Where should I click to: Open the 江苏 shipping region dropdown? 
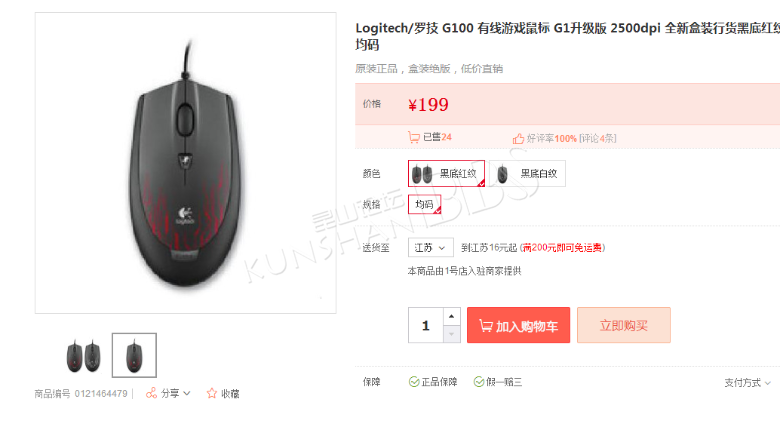pyautogui.click(x=430, y=247)
